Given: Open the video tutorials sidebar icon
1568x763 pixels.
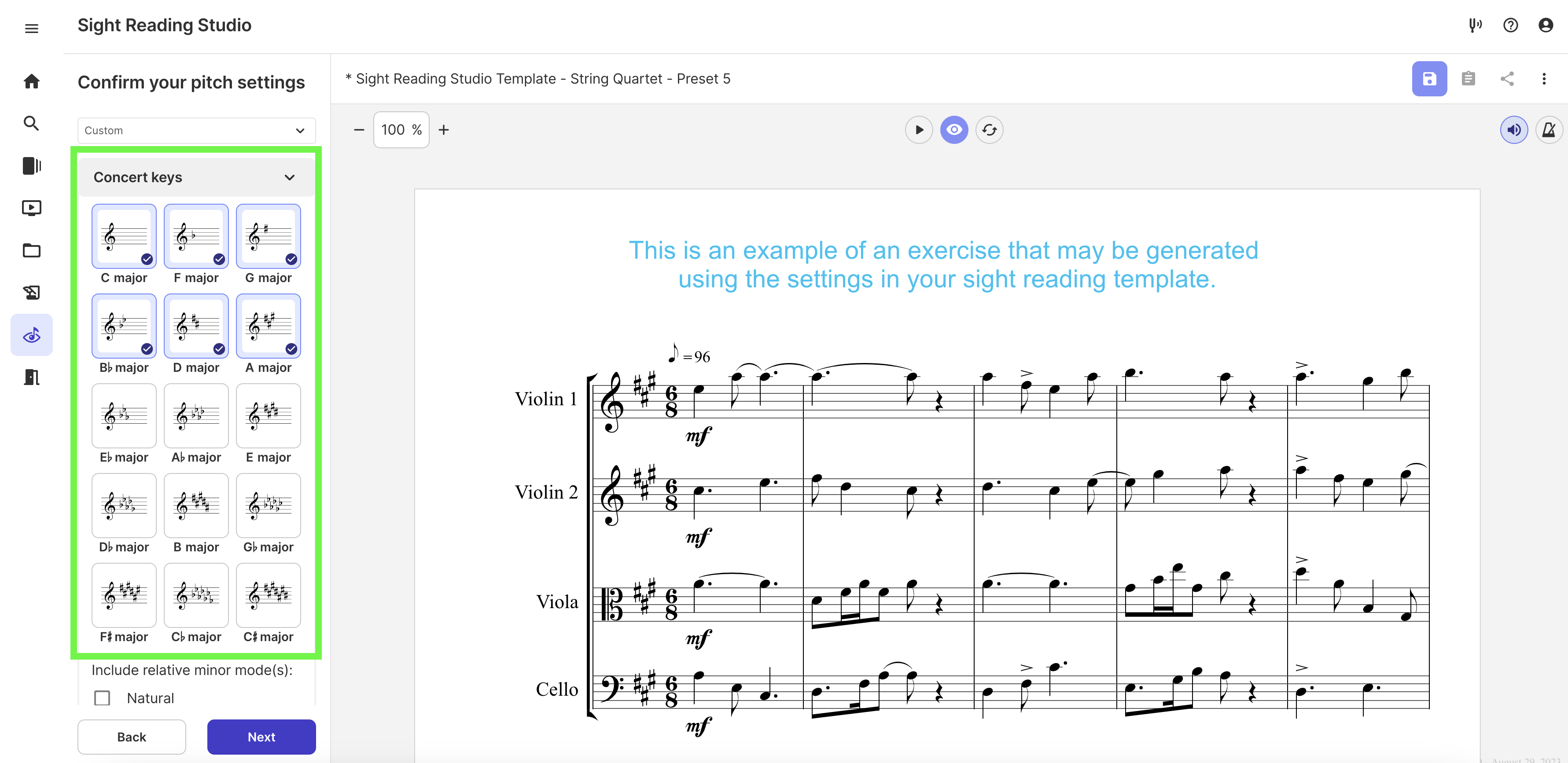Looking at the screenshot, I should click(32, 208).
